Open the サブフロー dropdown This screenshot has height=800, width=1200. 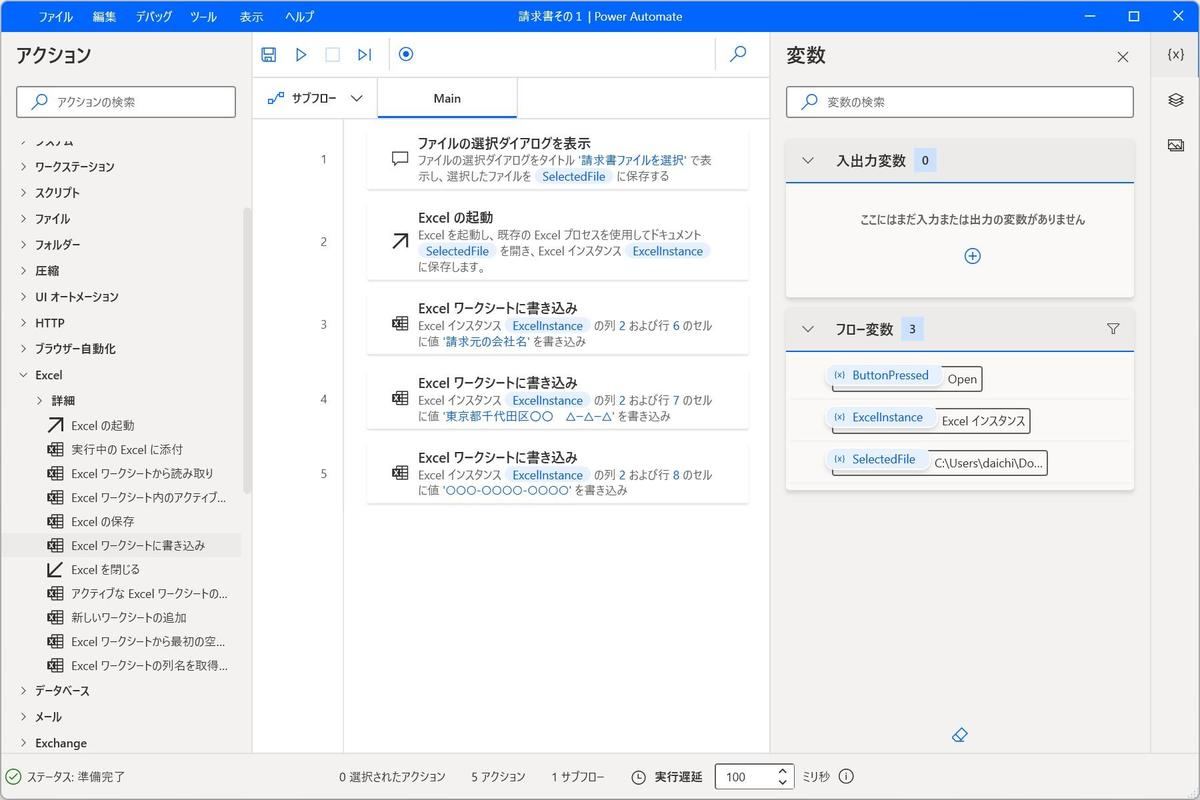coord(315,98)
